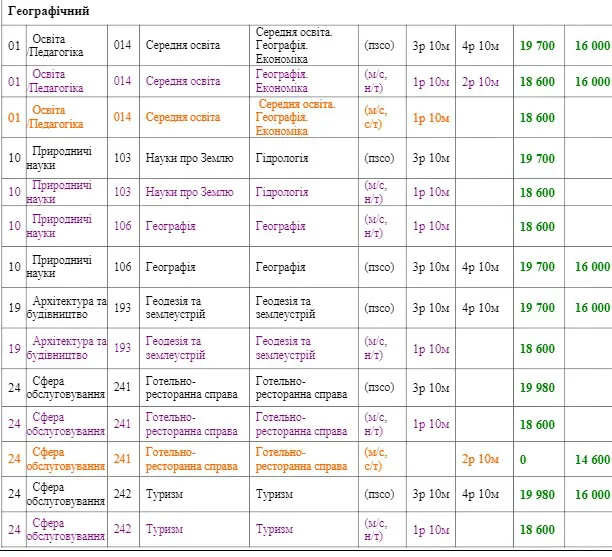The width and height of the screenshot is (612, 557).
Task: Select code 103 in black Науки про Землю row
Action: [x=123, y=158]
